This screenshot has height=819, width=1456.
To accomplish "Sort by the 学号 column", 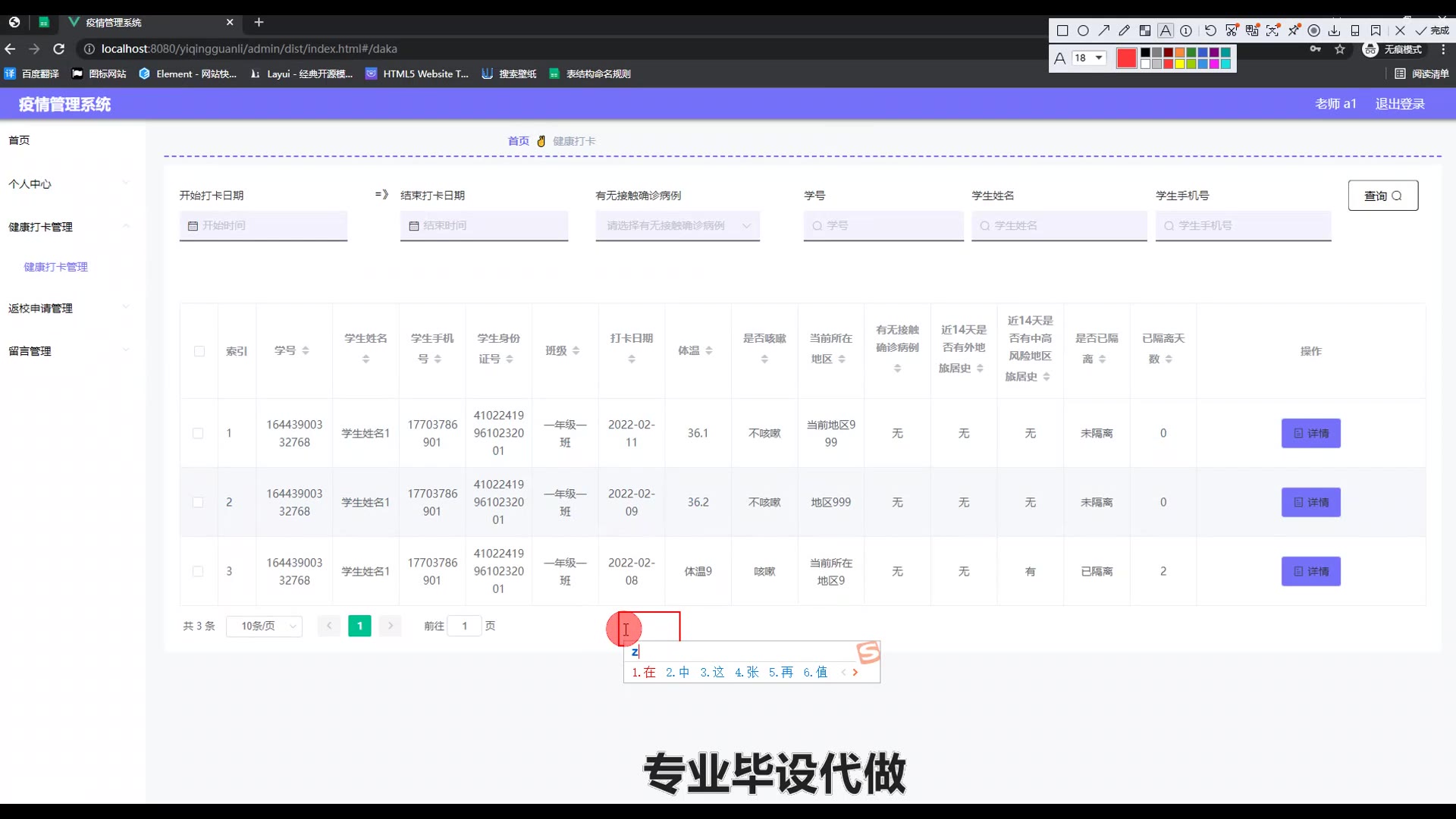I will tap(306, 351).
